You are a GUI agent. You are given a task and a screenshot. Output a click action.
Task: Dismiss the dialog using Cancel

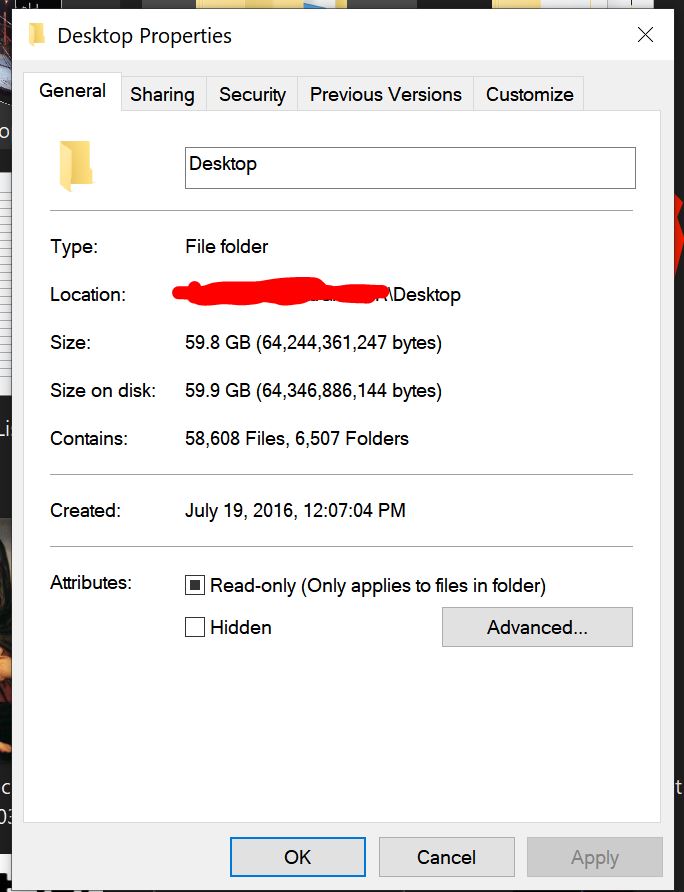click(447, 857)
